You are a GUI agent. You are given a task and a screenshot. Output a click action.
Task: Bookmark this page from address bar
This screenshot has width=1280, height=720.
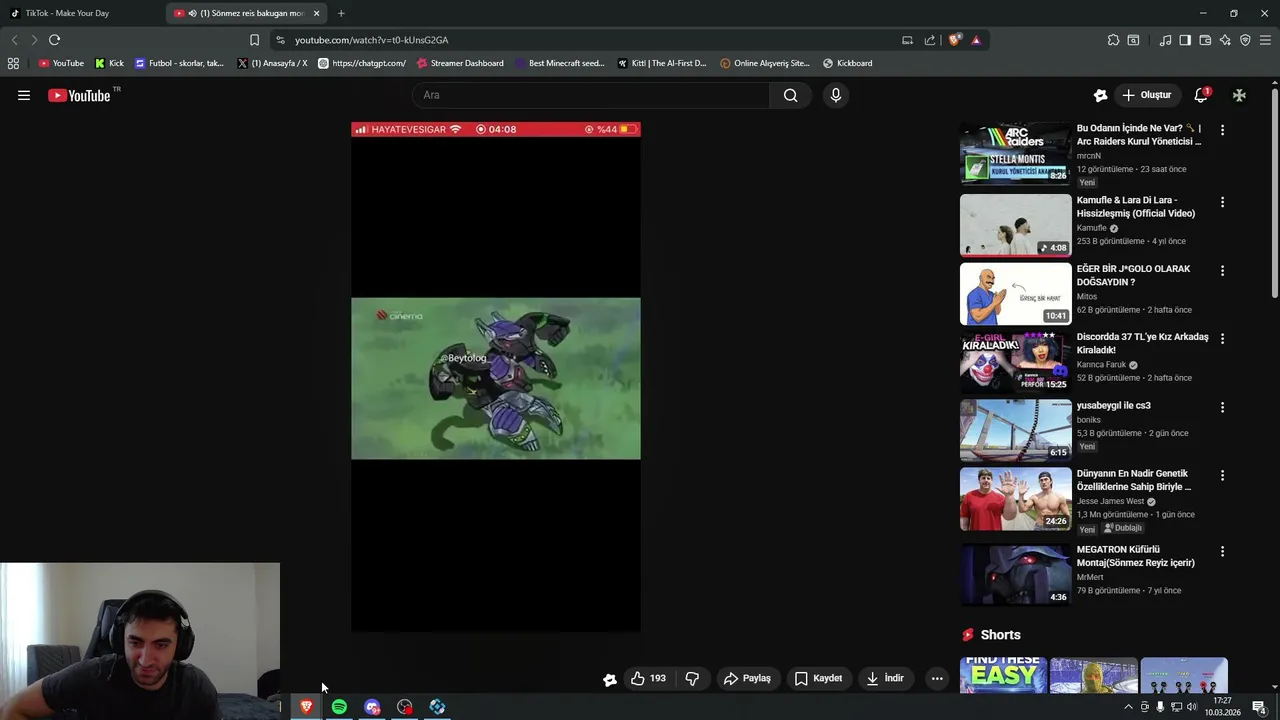(x=254, y=40)
